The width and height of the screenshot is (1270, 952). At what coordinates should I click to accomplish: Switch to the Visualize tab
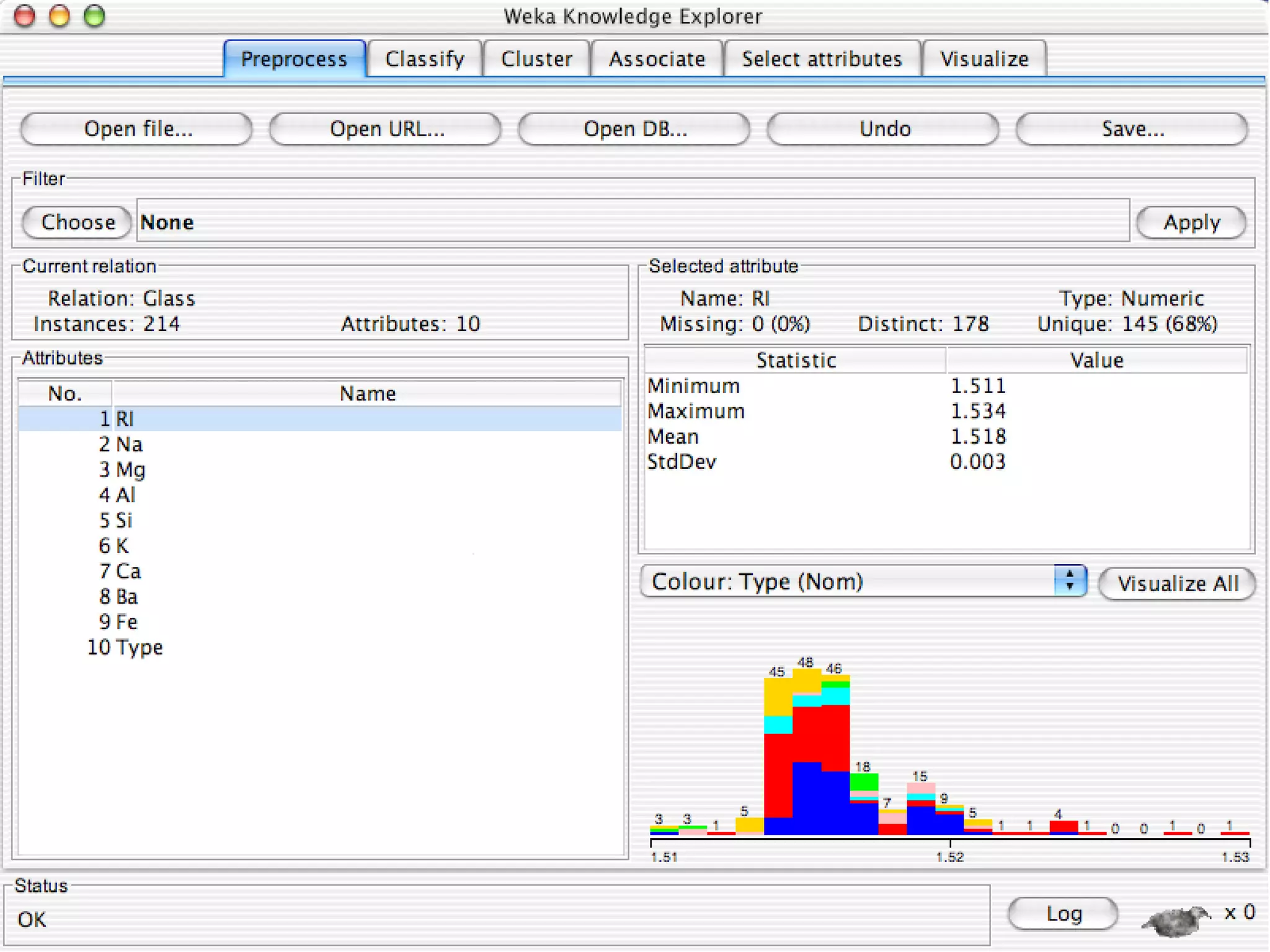click(x=984, y=59)
